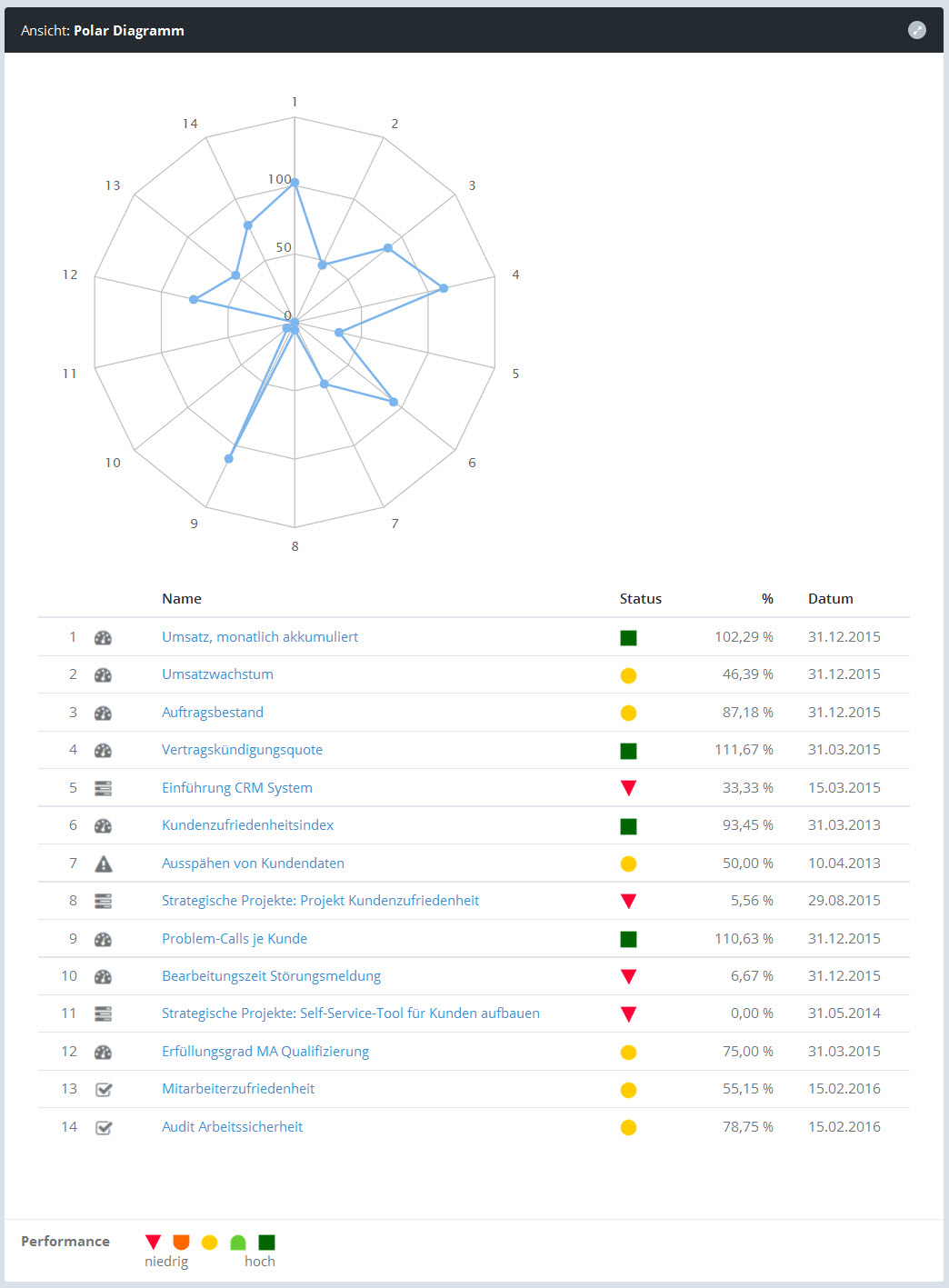949x1288 pixels.
Task: Click the Datum column header
Action: [830, 599]
